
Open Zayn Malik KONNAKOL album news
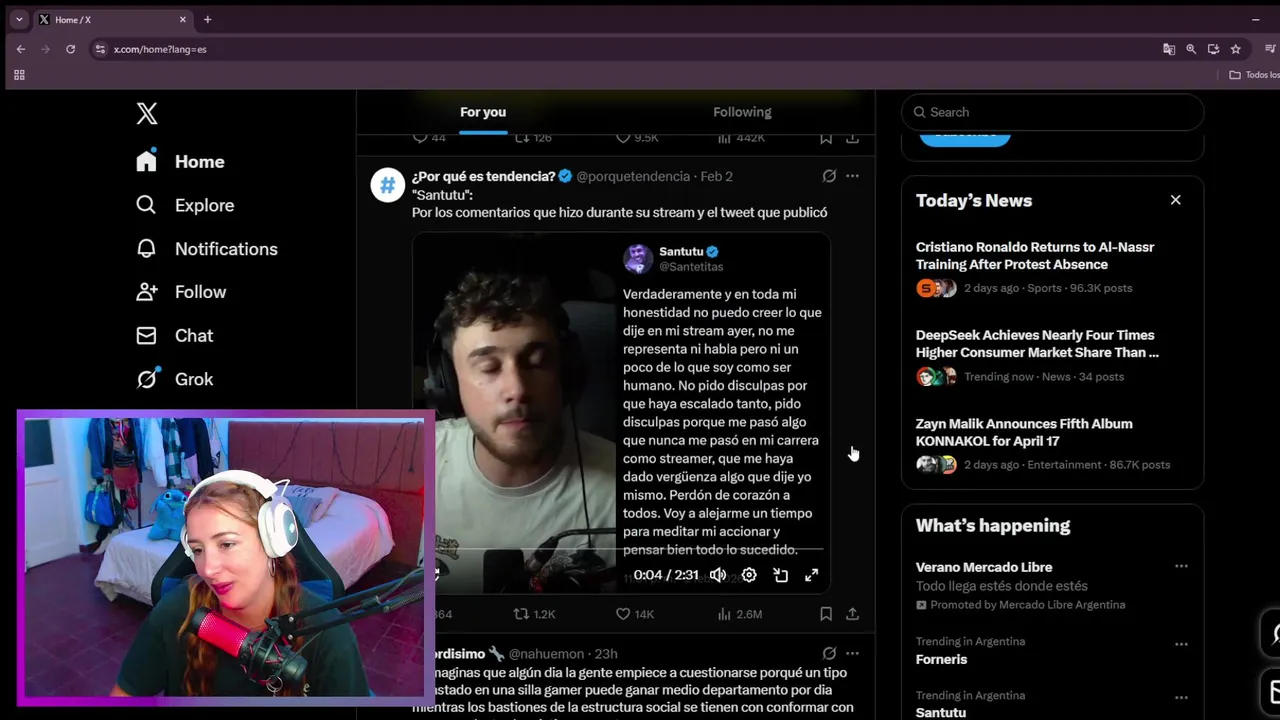1052,444
